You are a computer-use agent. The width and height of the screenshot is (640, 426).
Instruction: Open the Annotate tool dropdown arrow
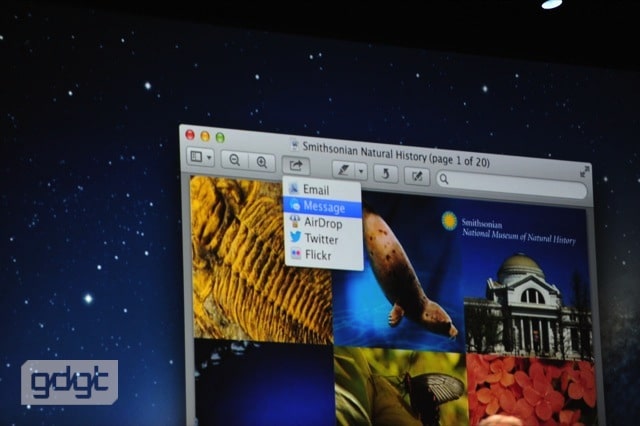(361, 172)
